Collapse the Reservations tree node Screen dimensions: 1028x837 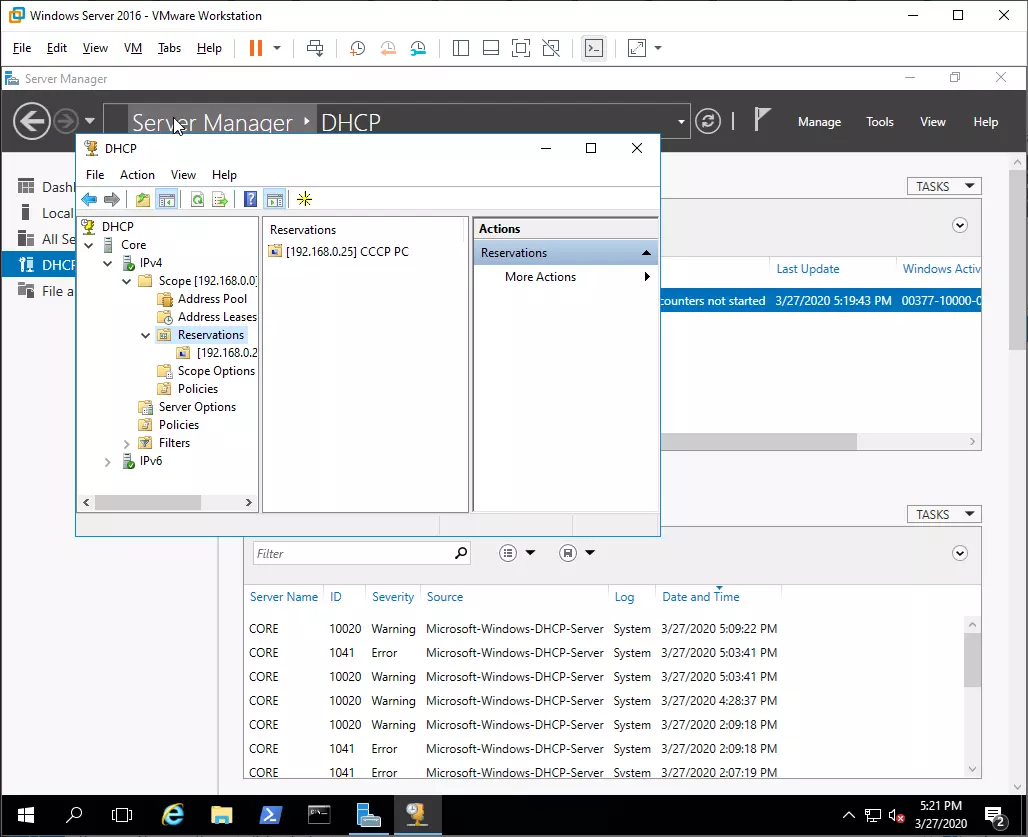(146, 335)
